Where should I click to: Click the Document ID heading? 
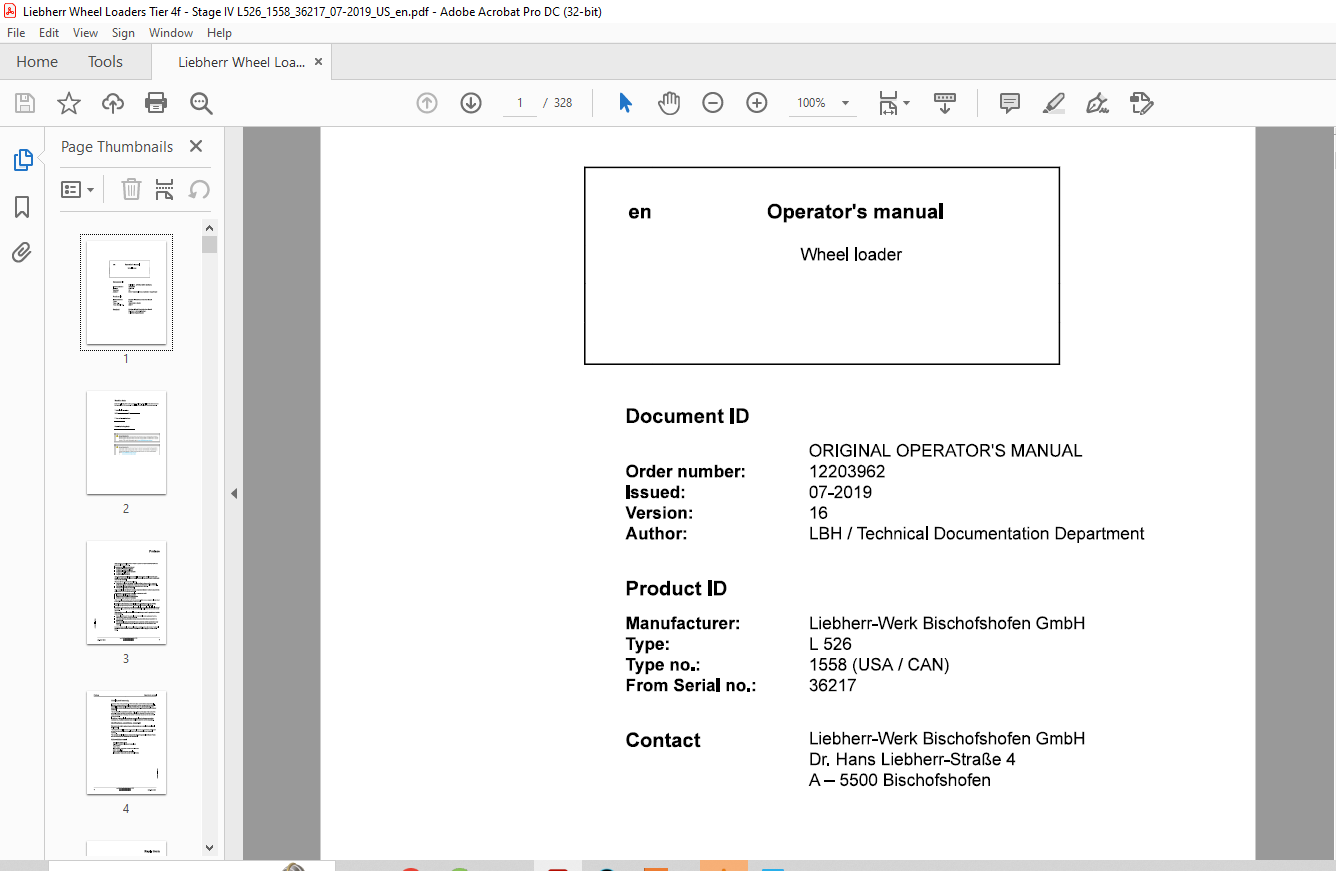(687, 416)
